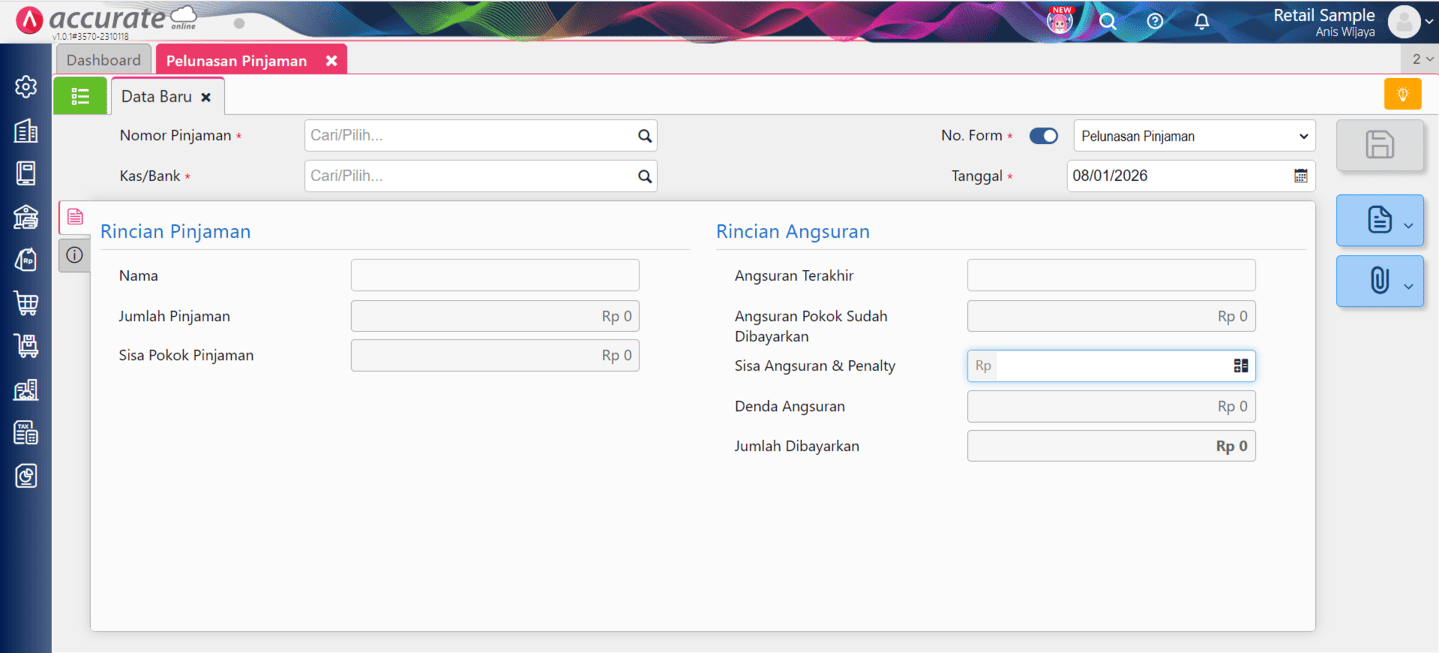Click the green list view button
This screenshot has width=1439, height=653.
pos(80,96)
